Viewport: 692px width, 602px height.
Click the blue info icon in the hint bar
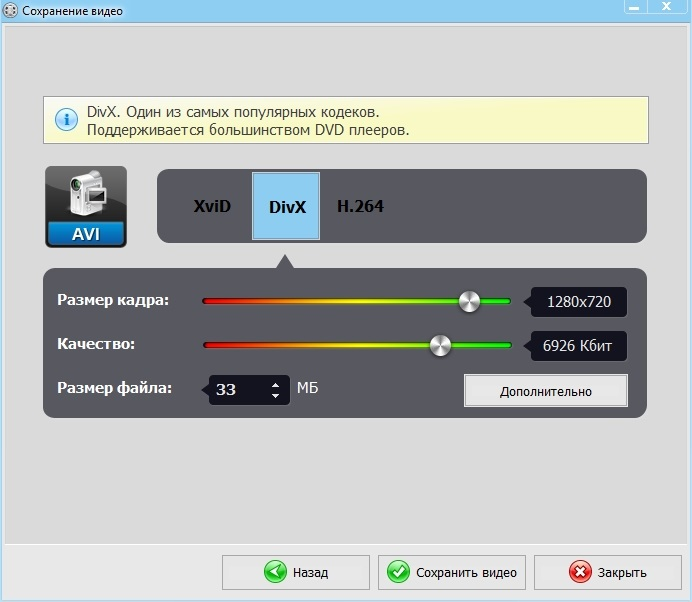pos(66,119)
